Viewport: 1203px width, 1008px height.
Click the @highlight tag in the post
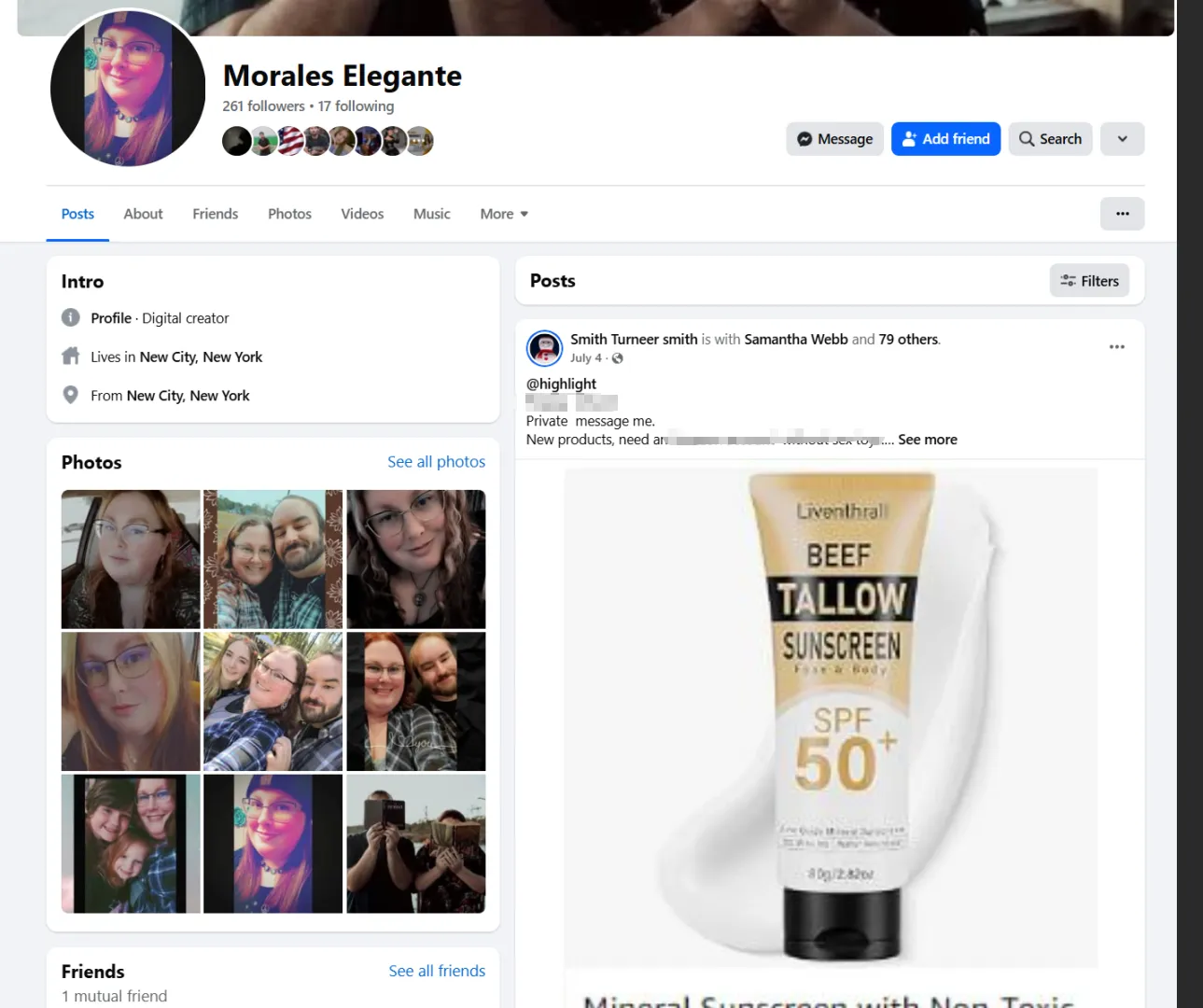[561, 384]
